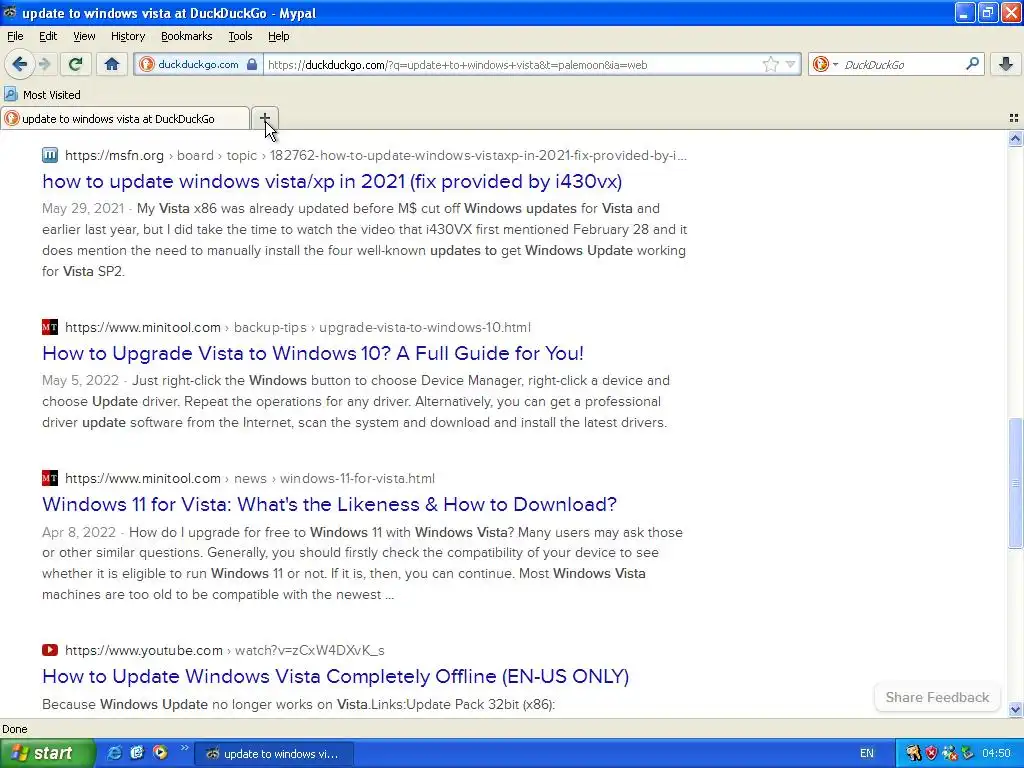
Task: Open a new tab
Action: pos(264,118)
